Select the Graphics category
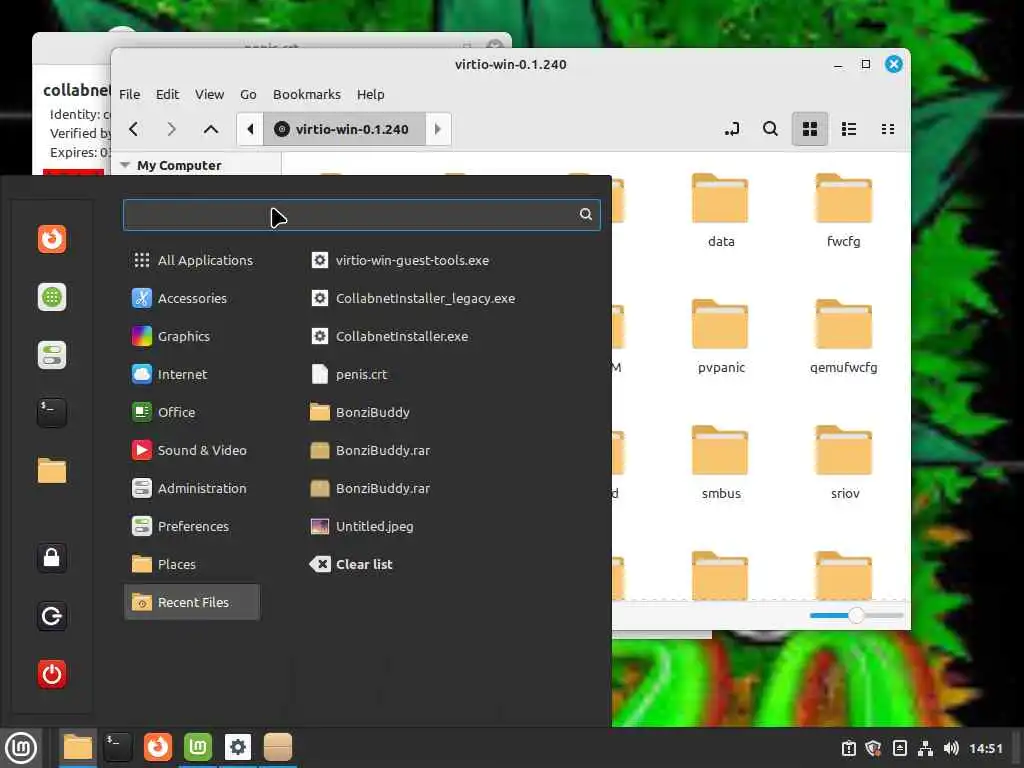 (192, 336)
